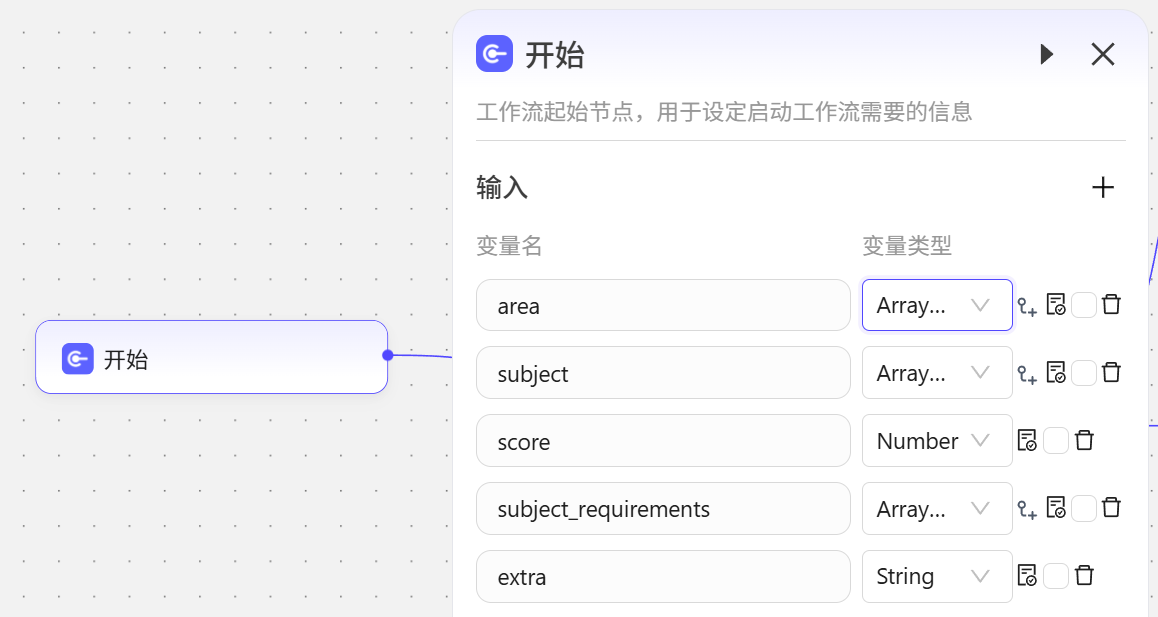Check the required checkbox next to area

point(1083,305)
